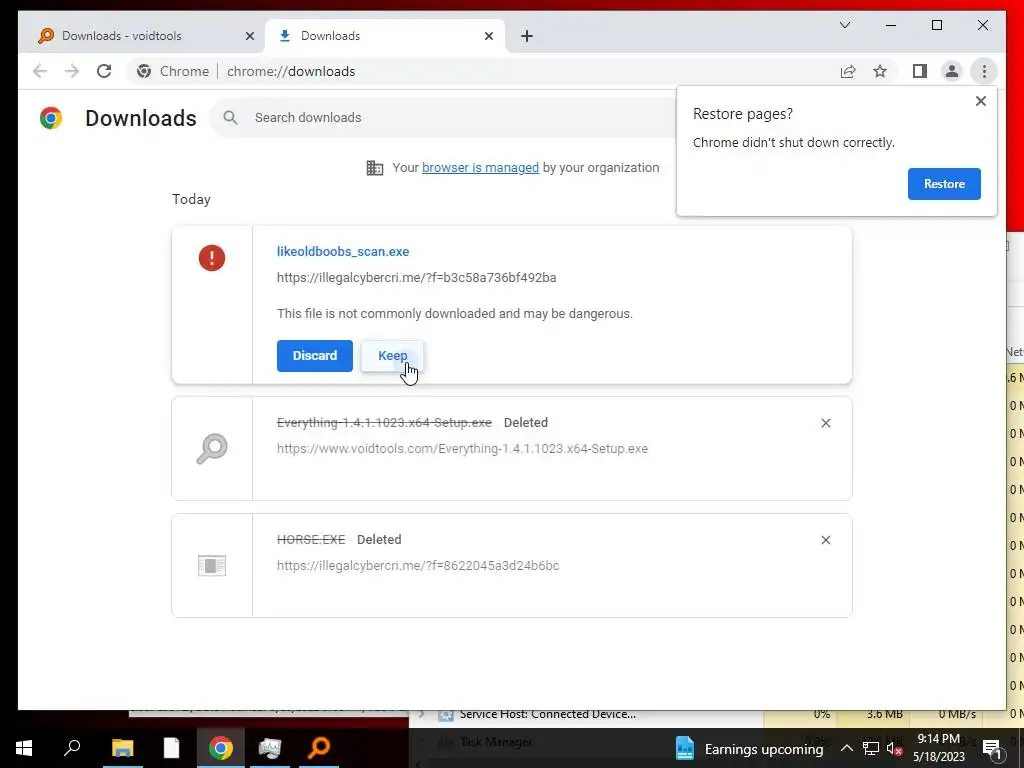Close the Downloads tab
This screenshot has width=1024, height=768.
[x=488, y=36]
